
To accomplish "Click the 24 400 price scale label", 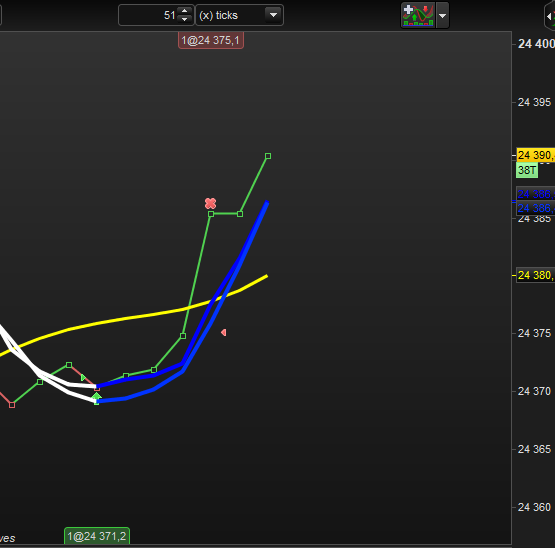I will pos(536,44).
